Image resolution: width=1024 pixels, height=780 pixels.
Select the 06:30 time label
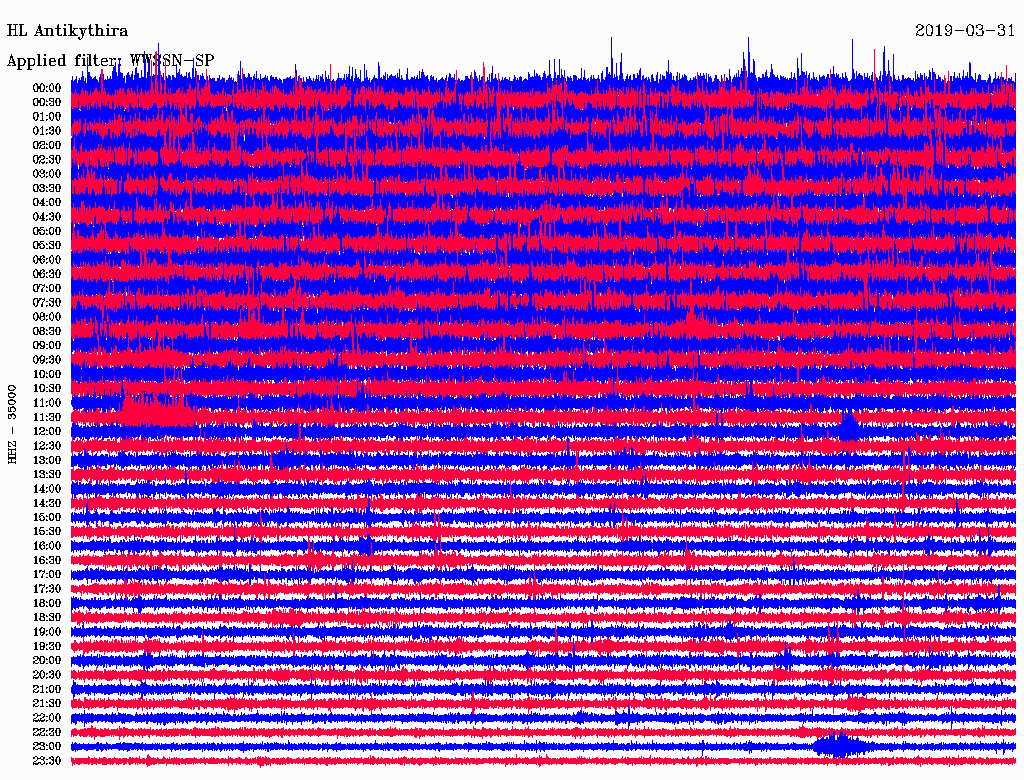[47, 274]
